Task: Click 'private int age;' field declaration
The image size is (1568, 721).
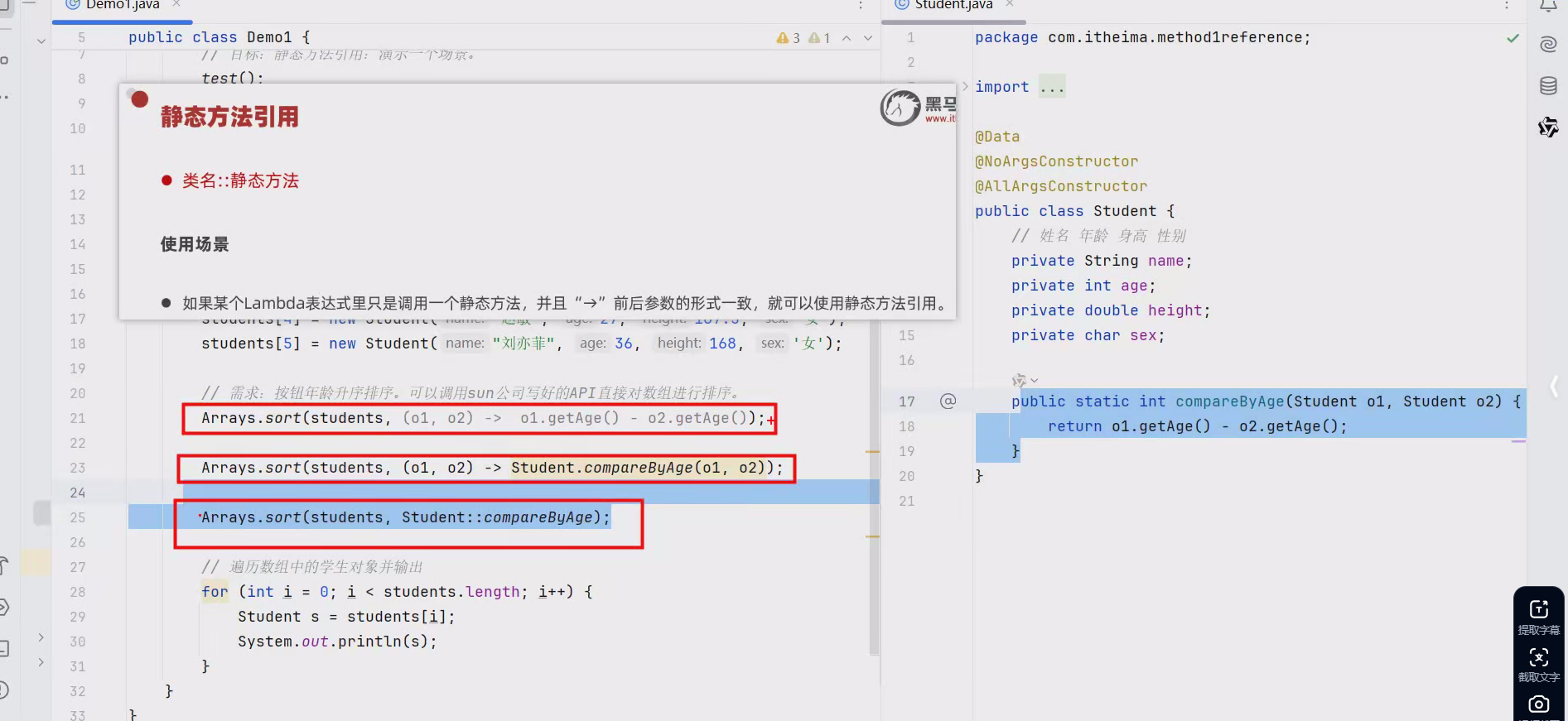Action: [1083, 286]
